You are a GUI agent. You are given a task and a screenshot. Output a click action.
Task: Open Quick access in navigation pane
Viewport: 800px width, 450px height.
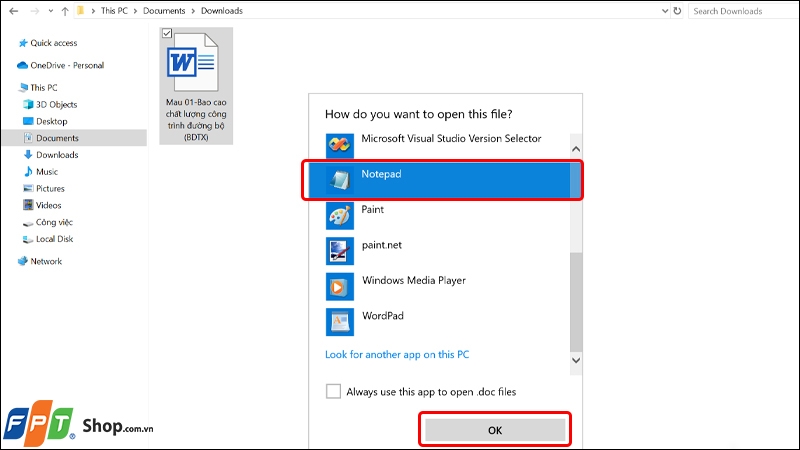(x=54, y=43)
